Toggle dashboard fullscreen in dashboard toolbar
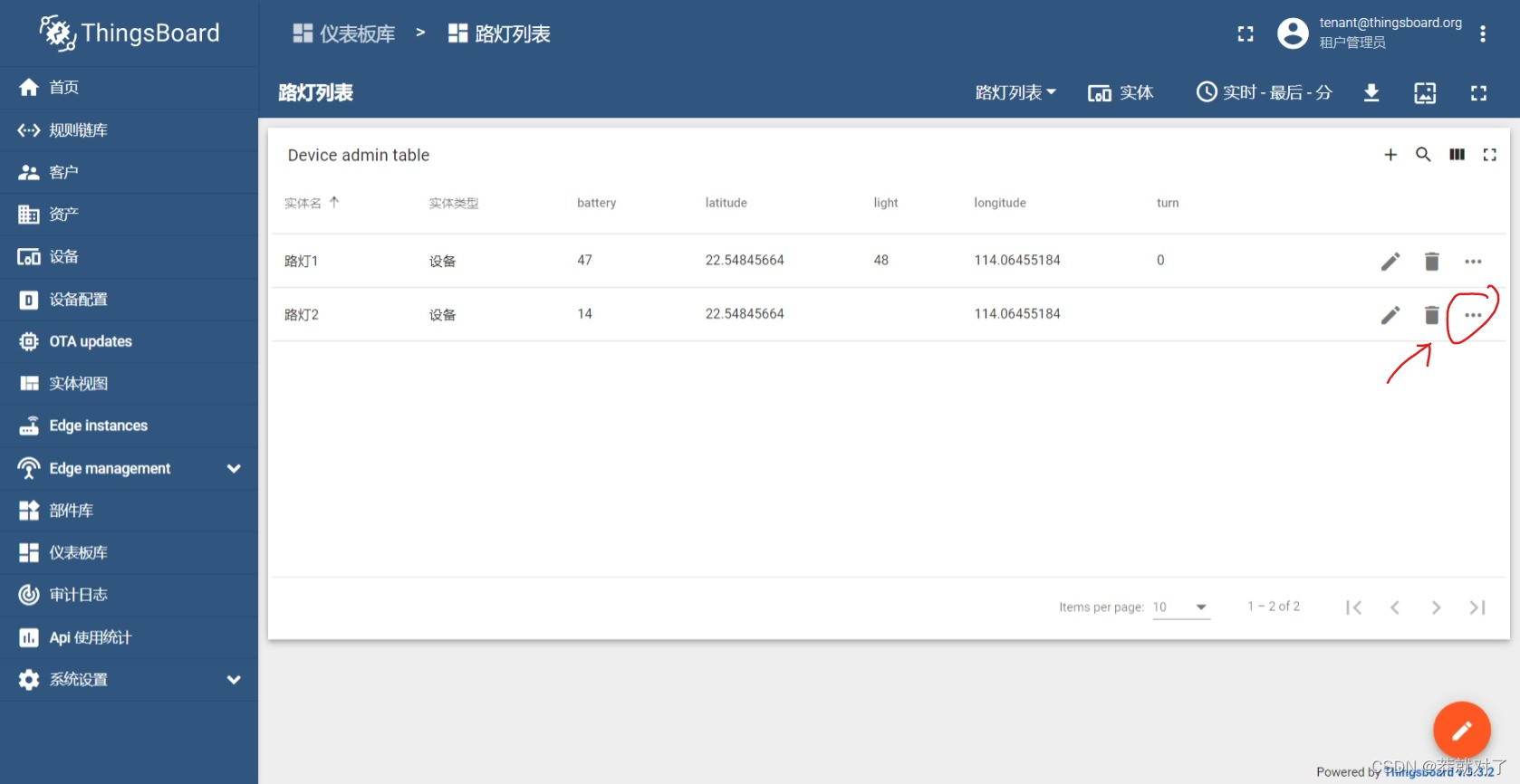 click(x=1478, y=92)
